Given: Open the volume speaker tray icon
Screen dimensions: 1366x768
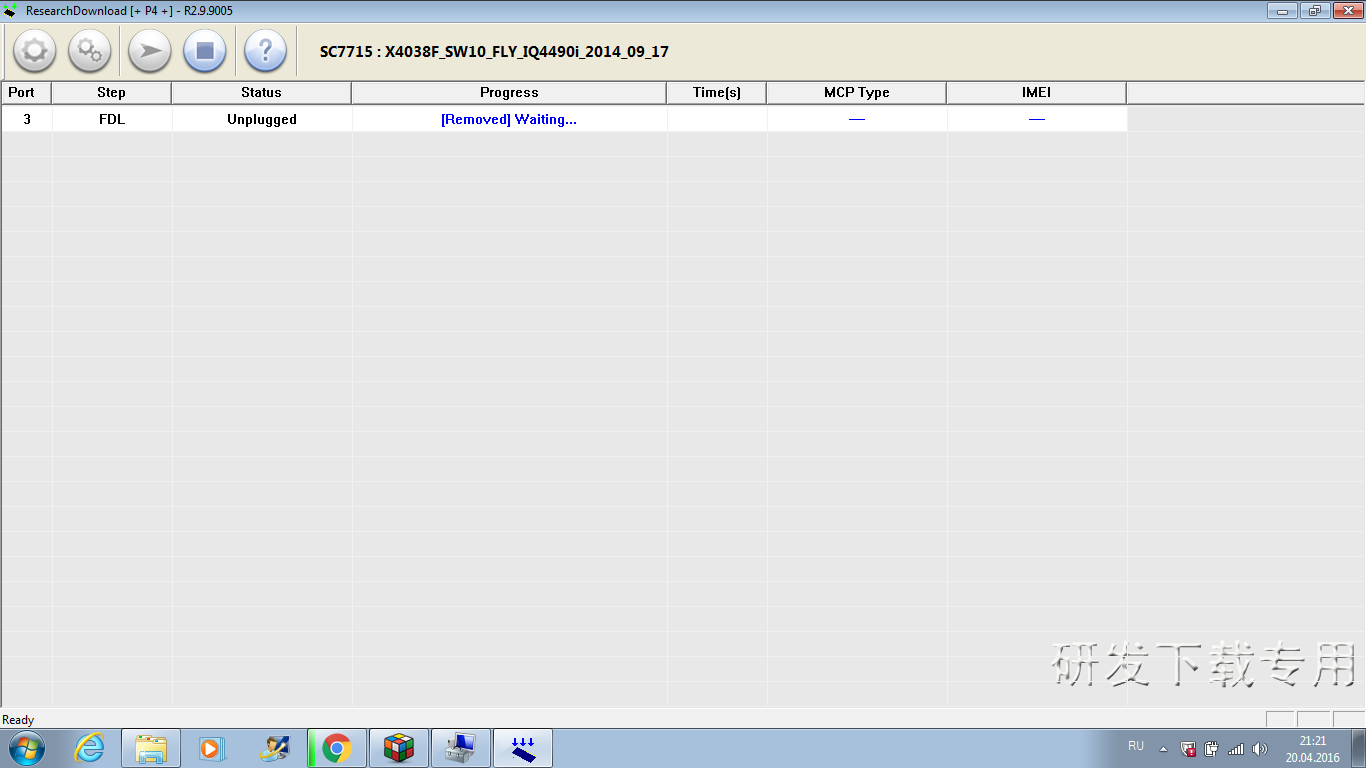Looking at the screenshot, I should pyautogui.click(x=1260, y=748).
